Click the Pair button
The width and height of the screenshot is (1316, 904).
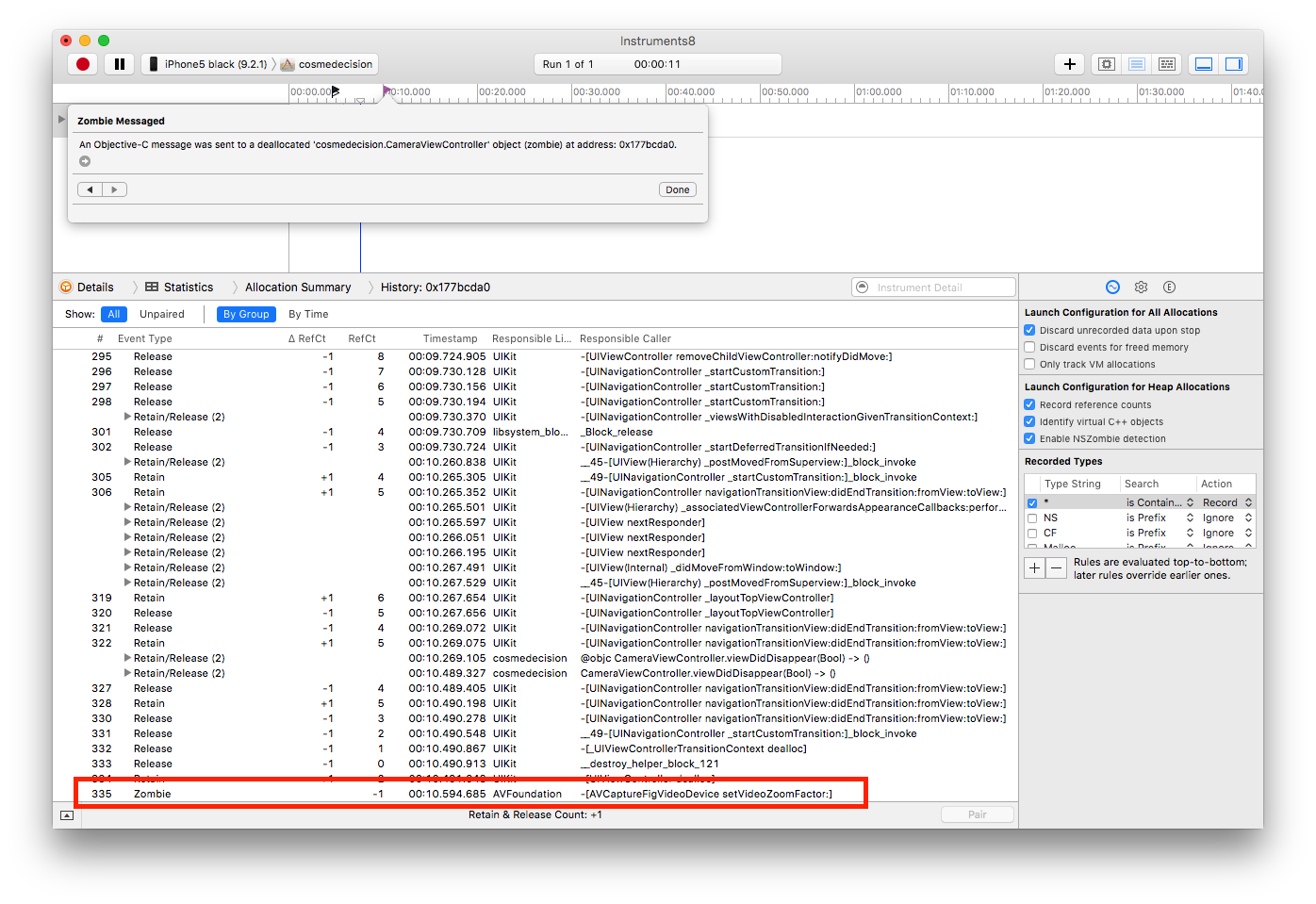click(978, 814)
